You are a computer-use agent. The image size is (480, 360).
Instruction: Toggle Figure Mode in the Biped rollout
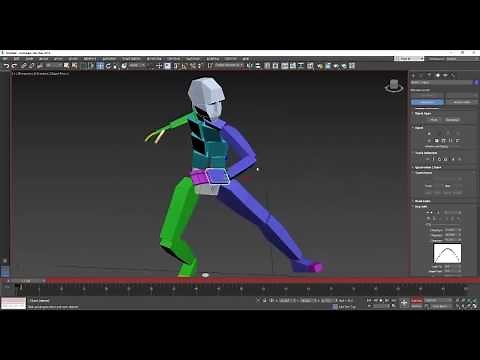(429, 134)
